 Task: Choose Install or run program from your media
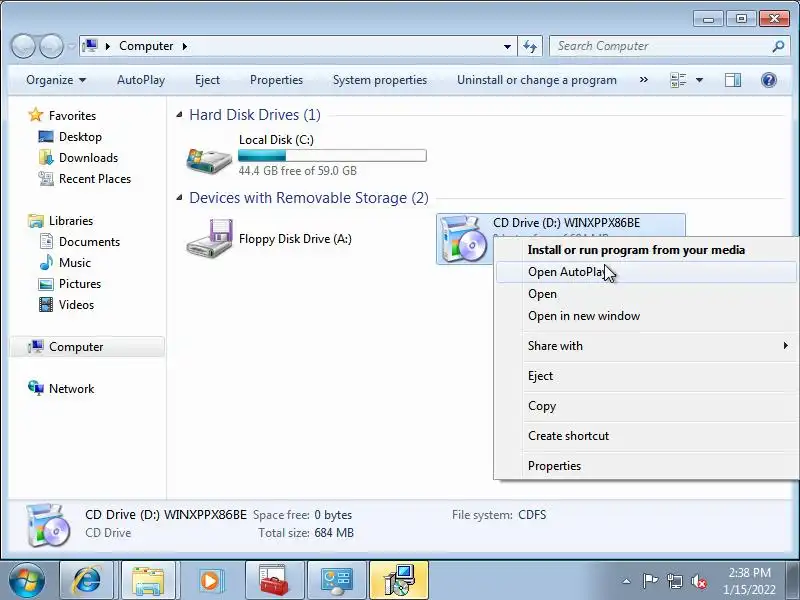point(646,250)
